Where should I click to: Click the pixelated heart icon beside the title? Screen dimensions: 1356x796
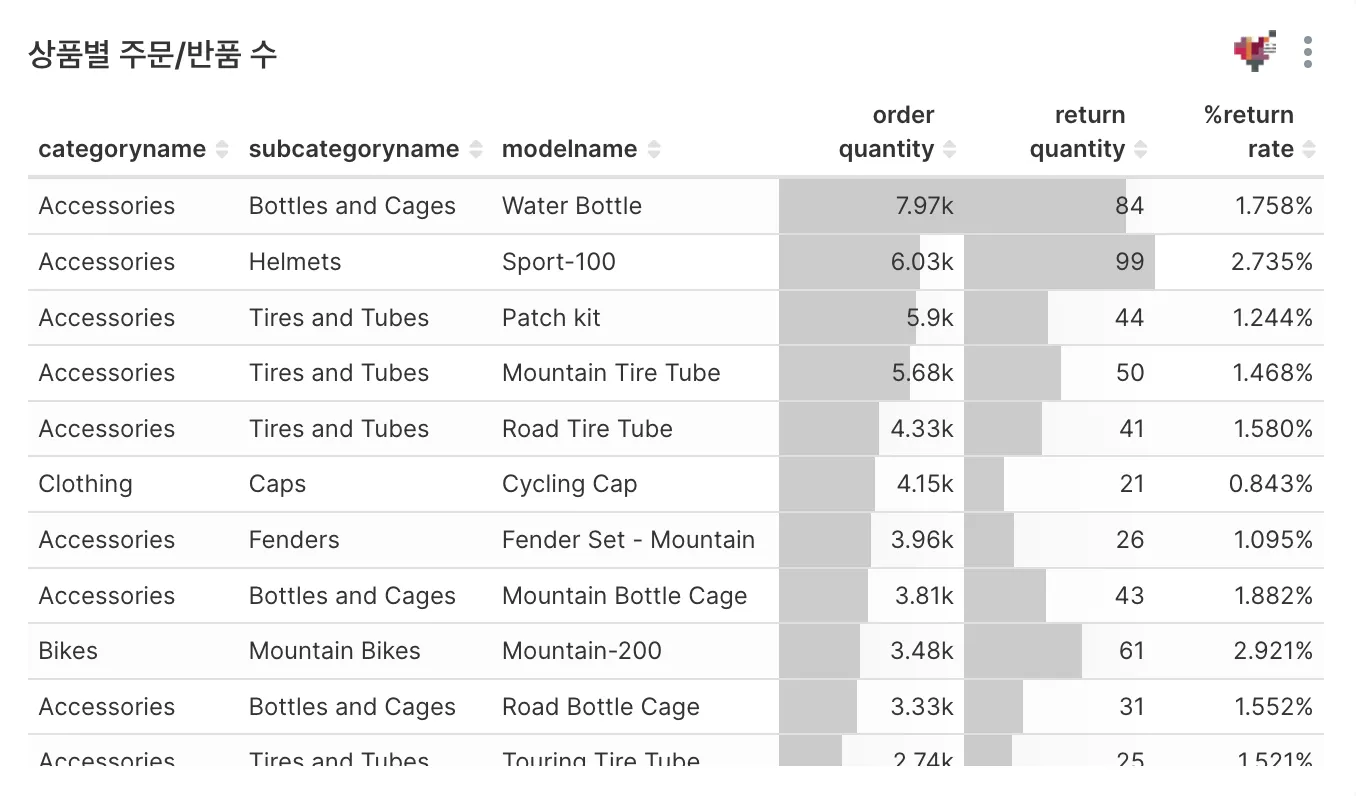click(x=1255, y=51)
